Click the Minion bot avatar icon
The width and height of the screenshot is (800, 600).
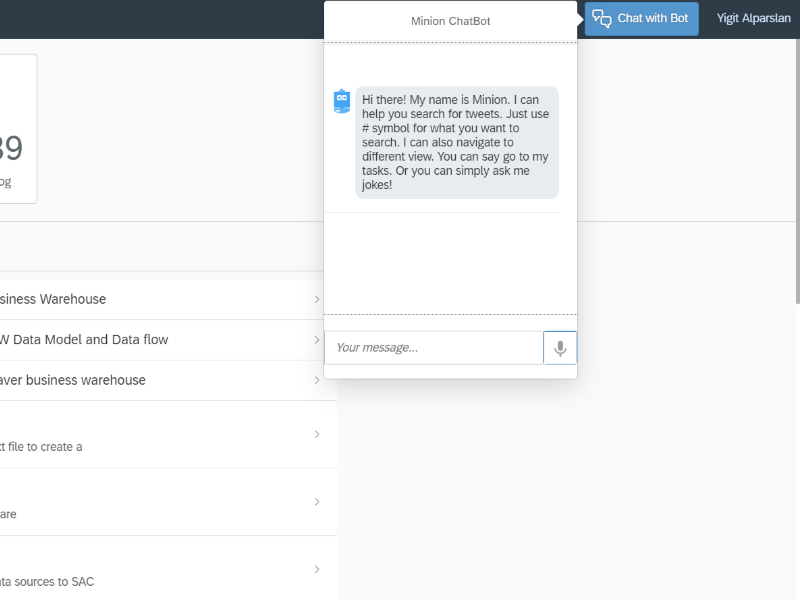pos(342,101)
